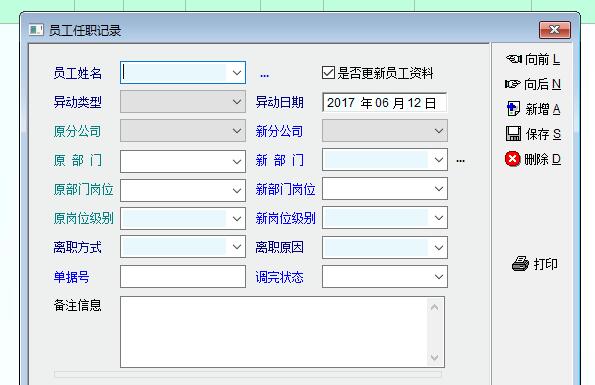The height and width of the screenshot is (385, 595).
Task: Open the 调完状态 dropdown
Action: point(439,277)
